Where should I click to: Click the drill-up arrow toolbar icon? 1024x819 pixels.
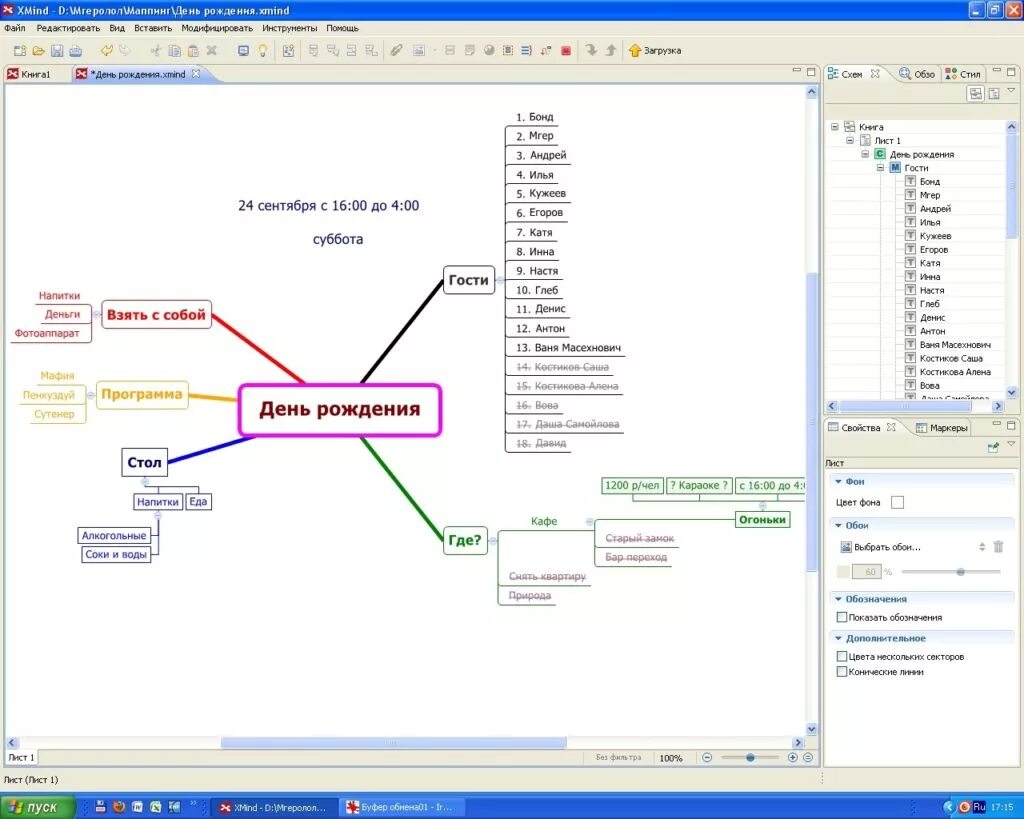(x=611, y=50)
